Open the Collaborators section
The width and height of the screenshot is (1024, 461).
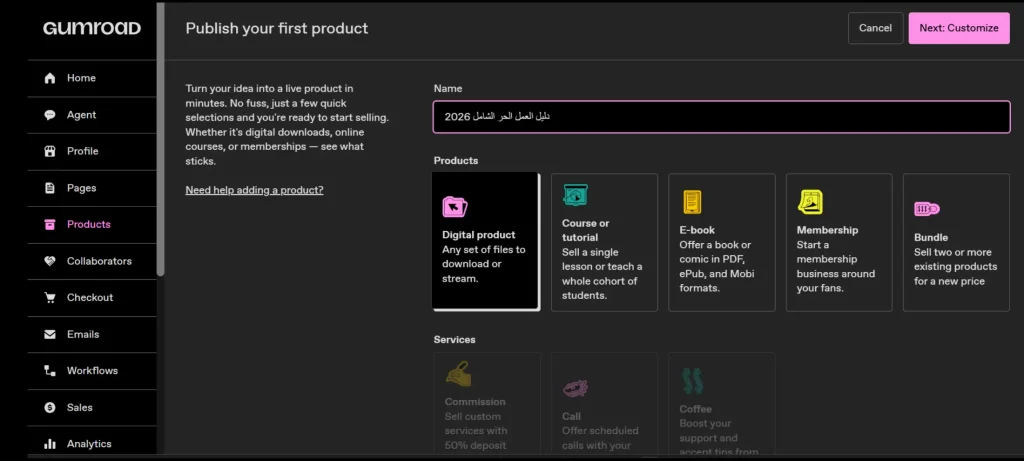pyautogui.click(x=92, y=261)
